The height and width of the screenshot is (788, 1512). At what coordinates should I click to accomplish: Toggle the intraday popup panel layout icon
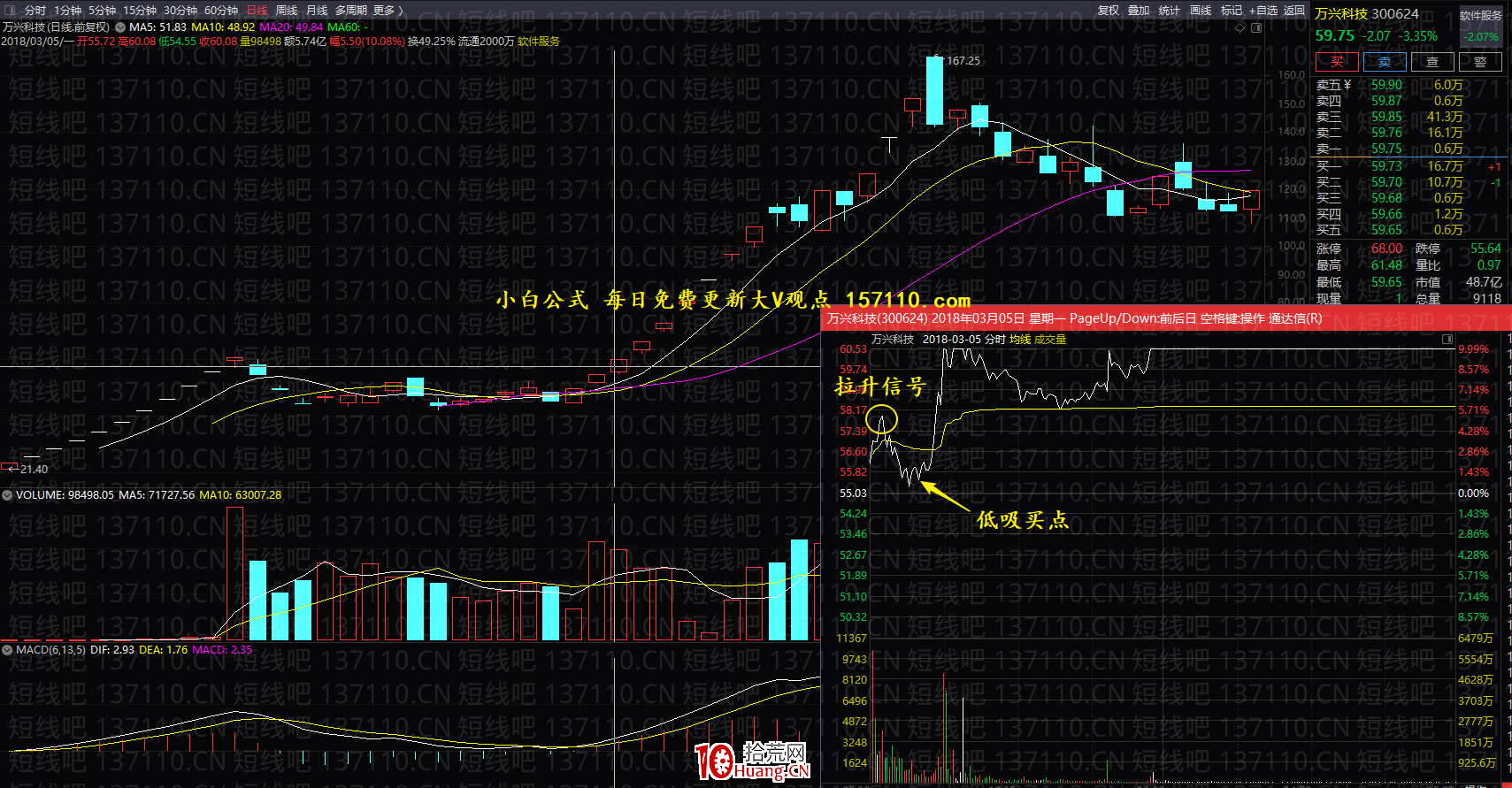(1447, 339)
